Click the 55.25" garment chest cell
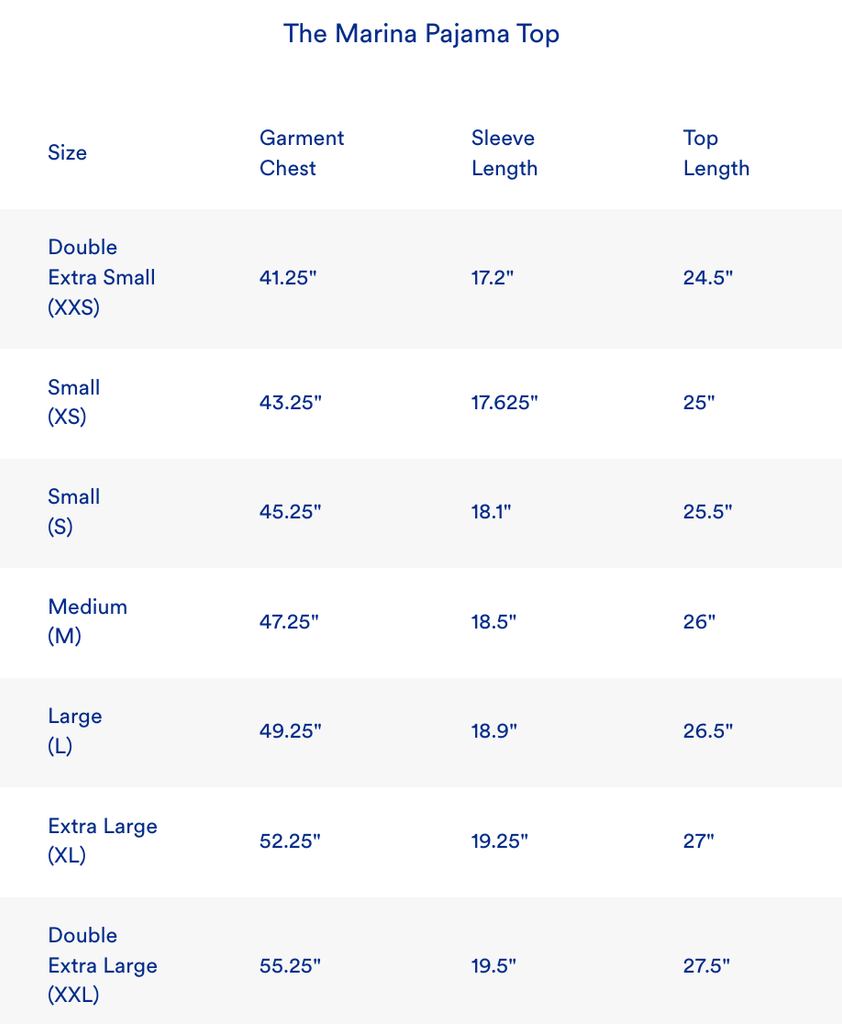The height and width of the screenshot is (1024, 842). [290, 966]
